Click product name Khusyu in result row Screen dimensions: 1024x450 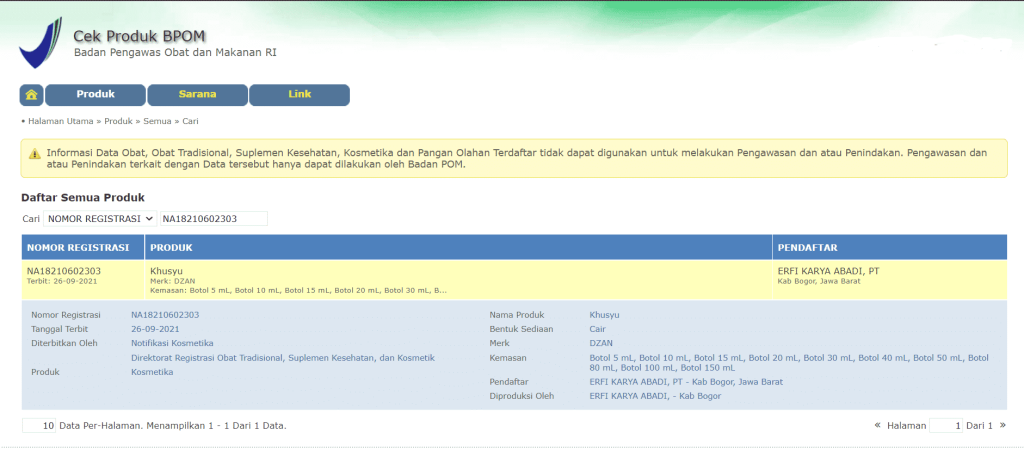165,270
